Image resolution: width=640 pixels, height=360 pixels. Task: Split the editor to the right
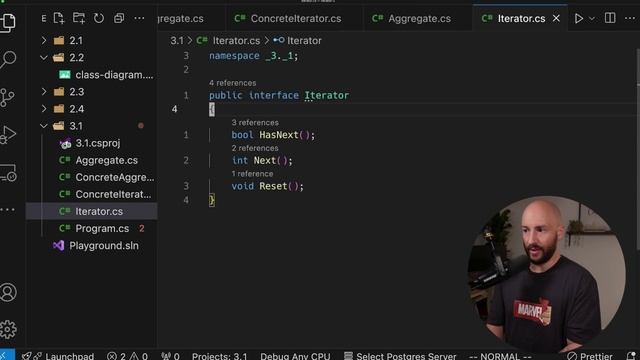tap(610, 18)
